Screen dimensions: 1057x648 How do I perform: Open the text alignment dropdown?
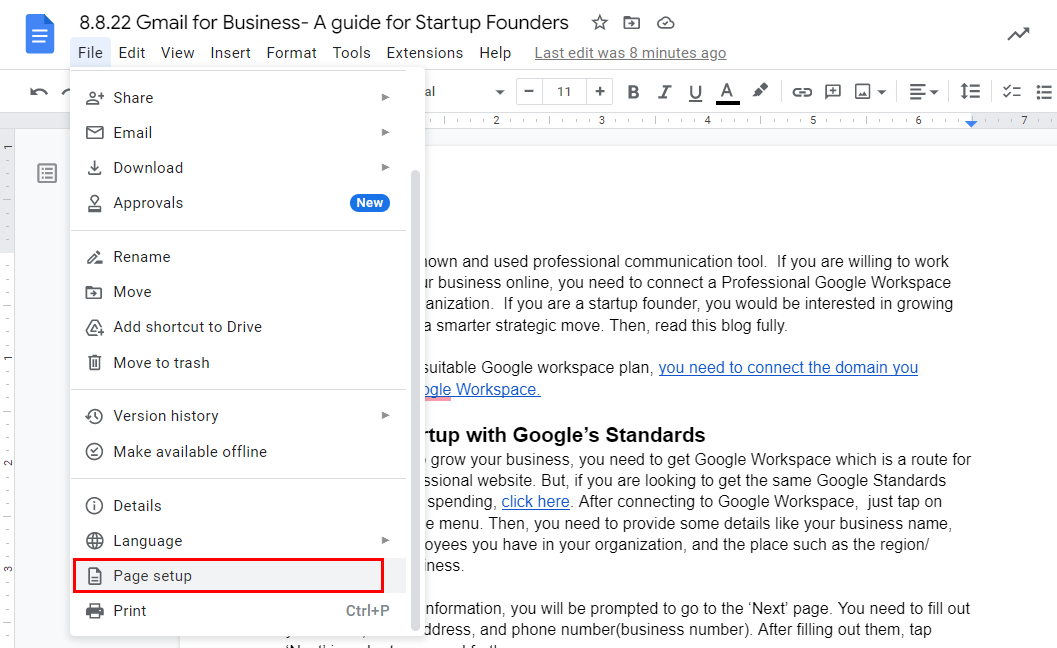[923, 92]
